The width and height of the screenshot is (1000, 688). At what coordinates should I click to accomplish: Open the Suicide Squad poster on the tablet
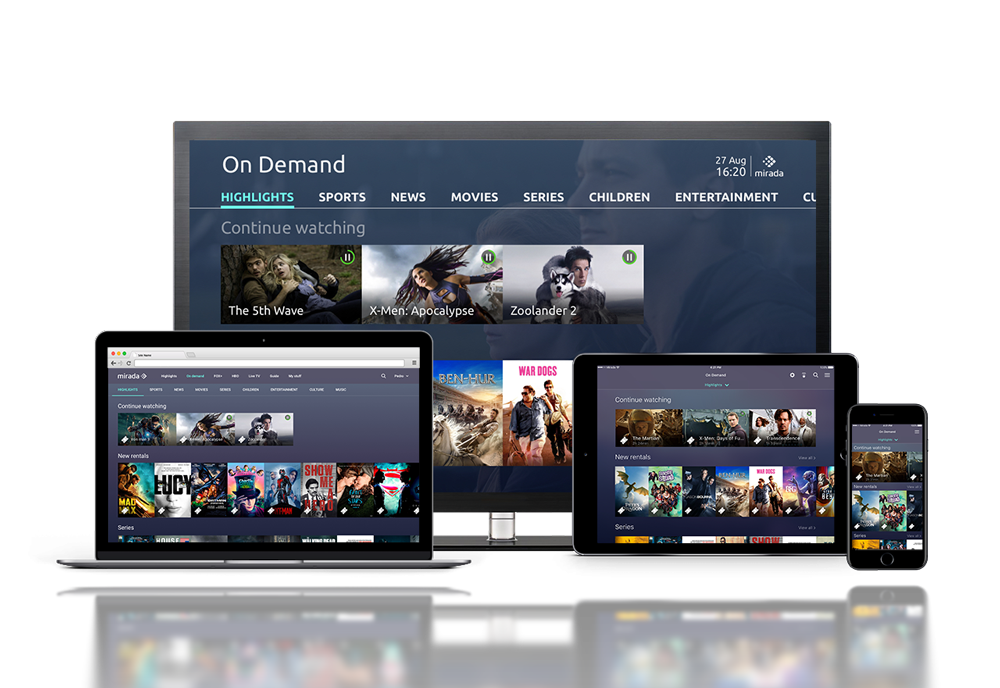tap(665, 491)
